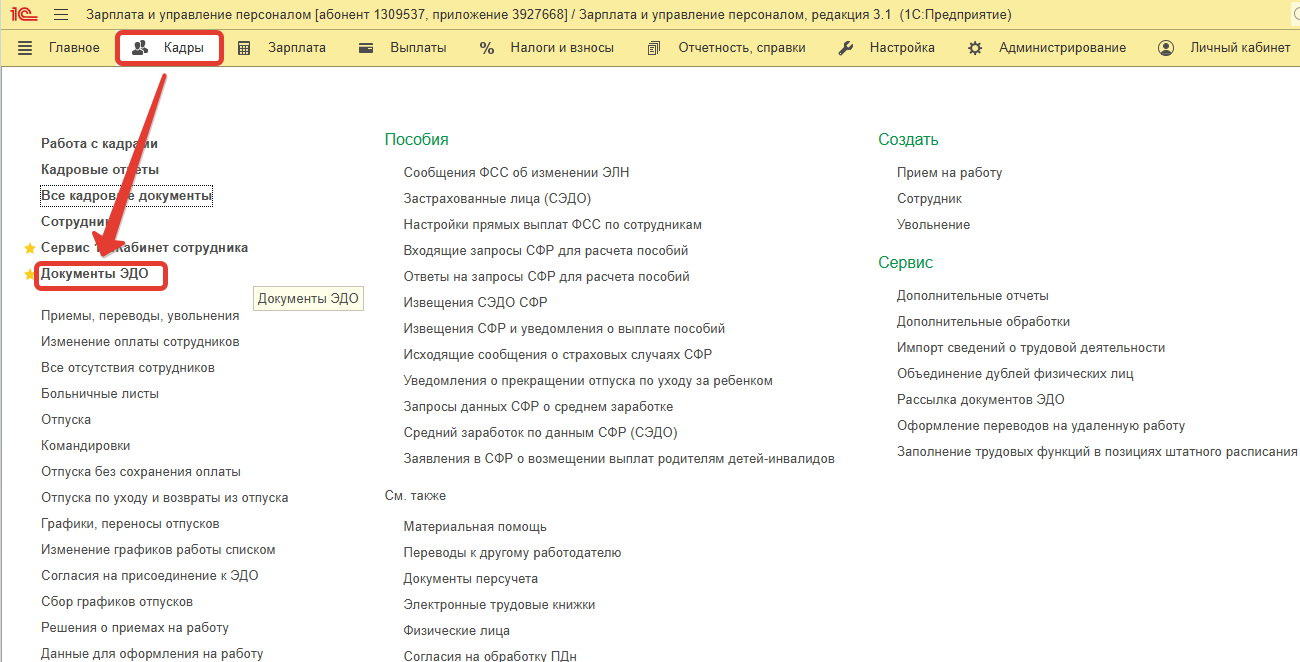Viewport: 1300px width, 662px height.
Task: Open Извещения СЭДО СФР
Action: click(475, 303)
